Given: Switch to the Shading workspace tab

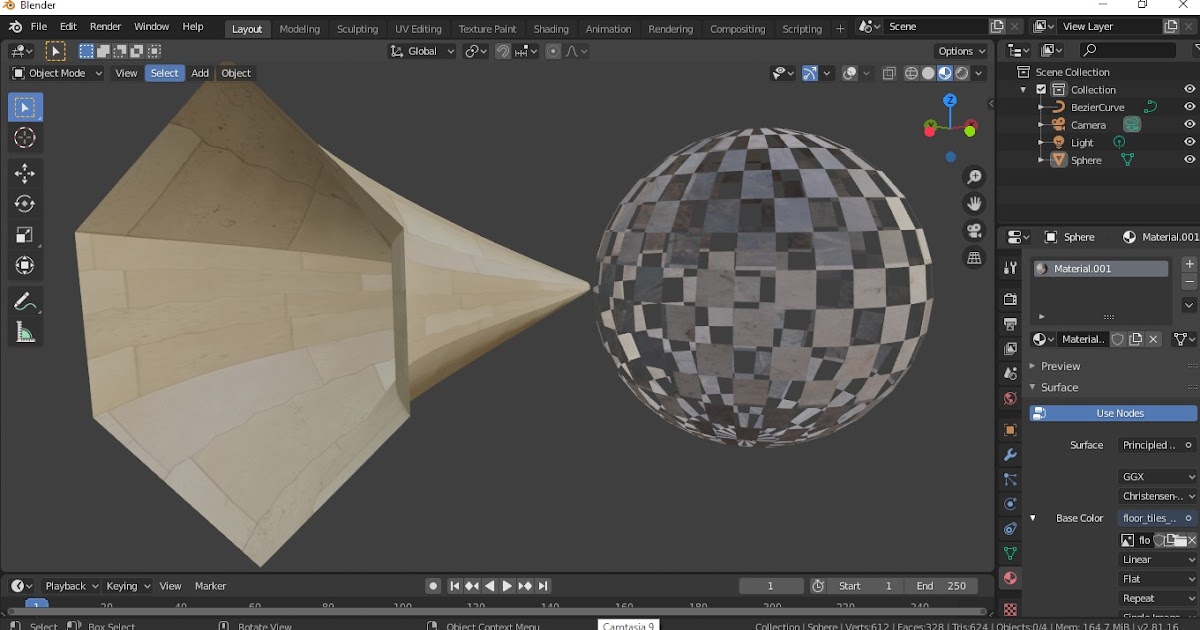Looking at the screenshot, I should 550,29.
